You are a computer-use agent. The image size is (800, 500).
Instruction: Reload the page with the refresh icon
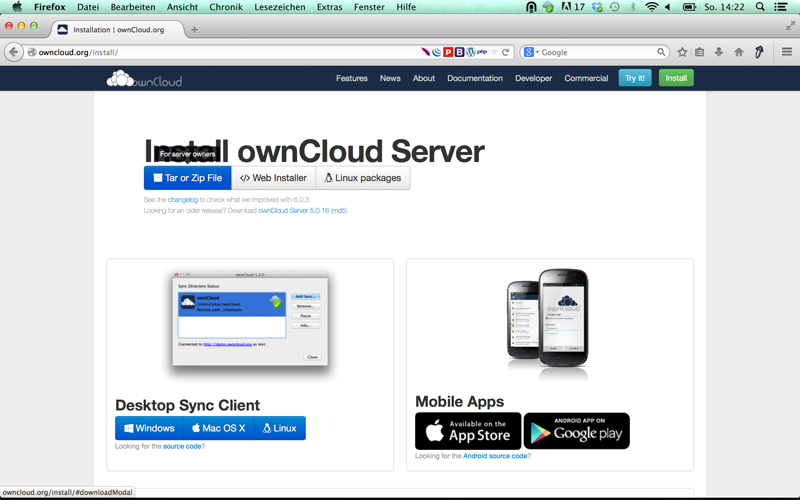click(505, 52)
